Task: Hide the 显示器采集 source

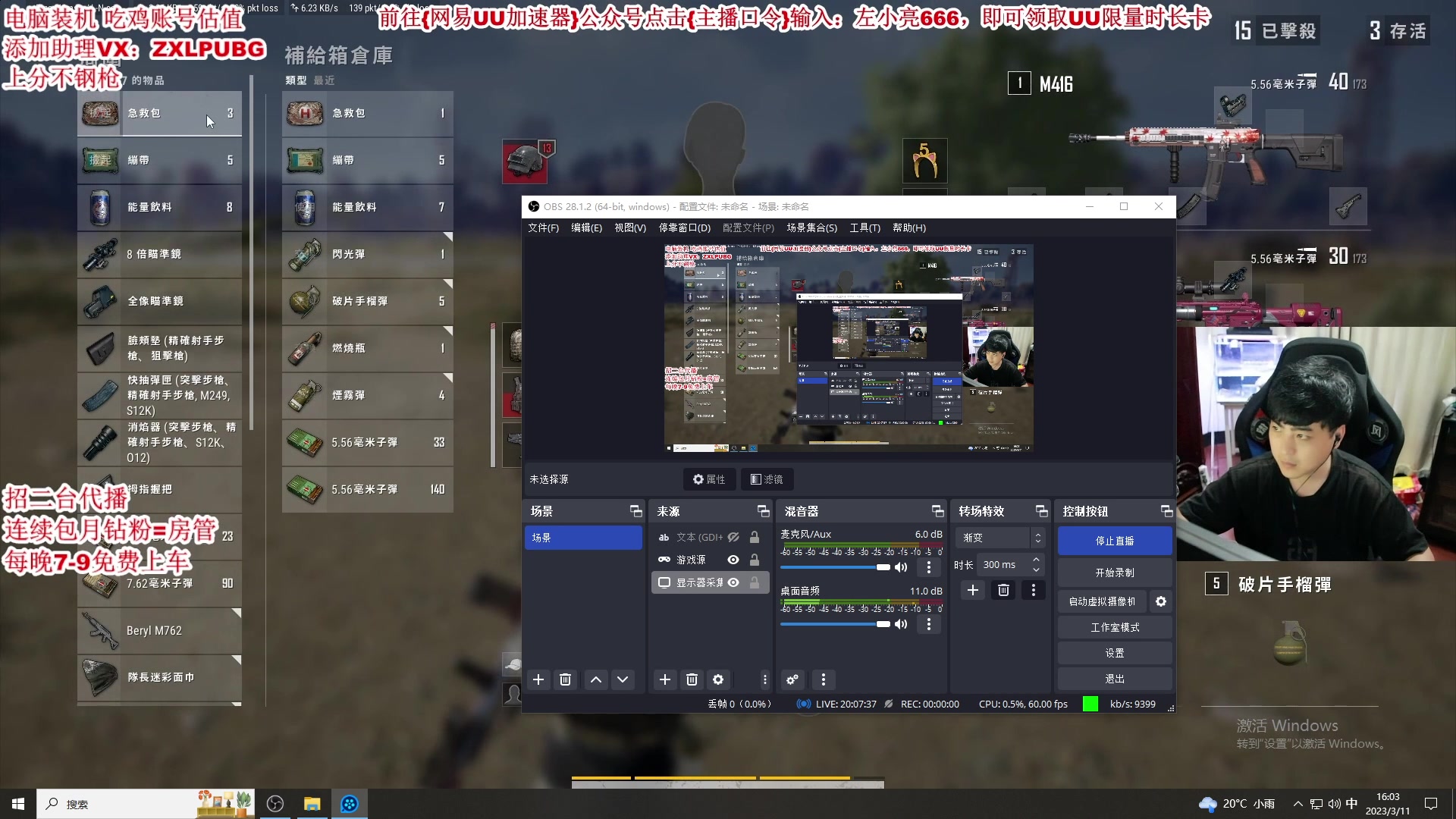Action: click(733, 583)
